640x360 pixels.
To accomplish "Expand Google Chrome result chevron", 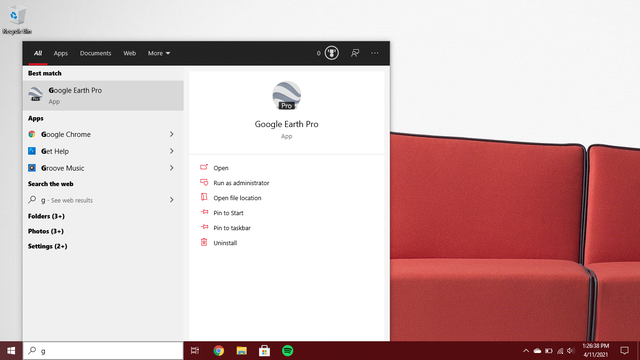I will tap(171, 134).
